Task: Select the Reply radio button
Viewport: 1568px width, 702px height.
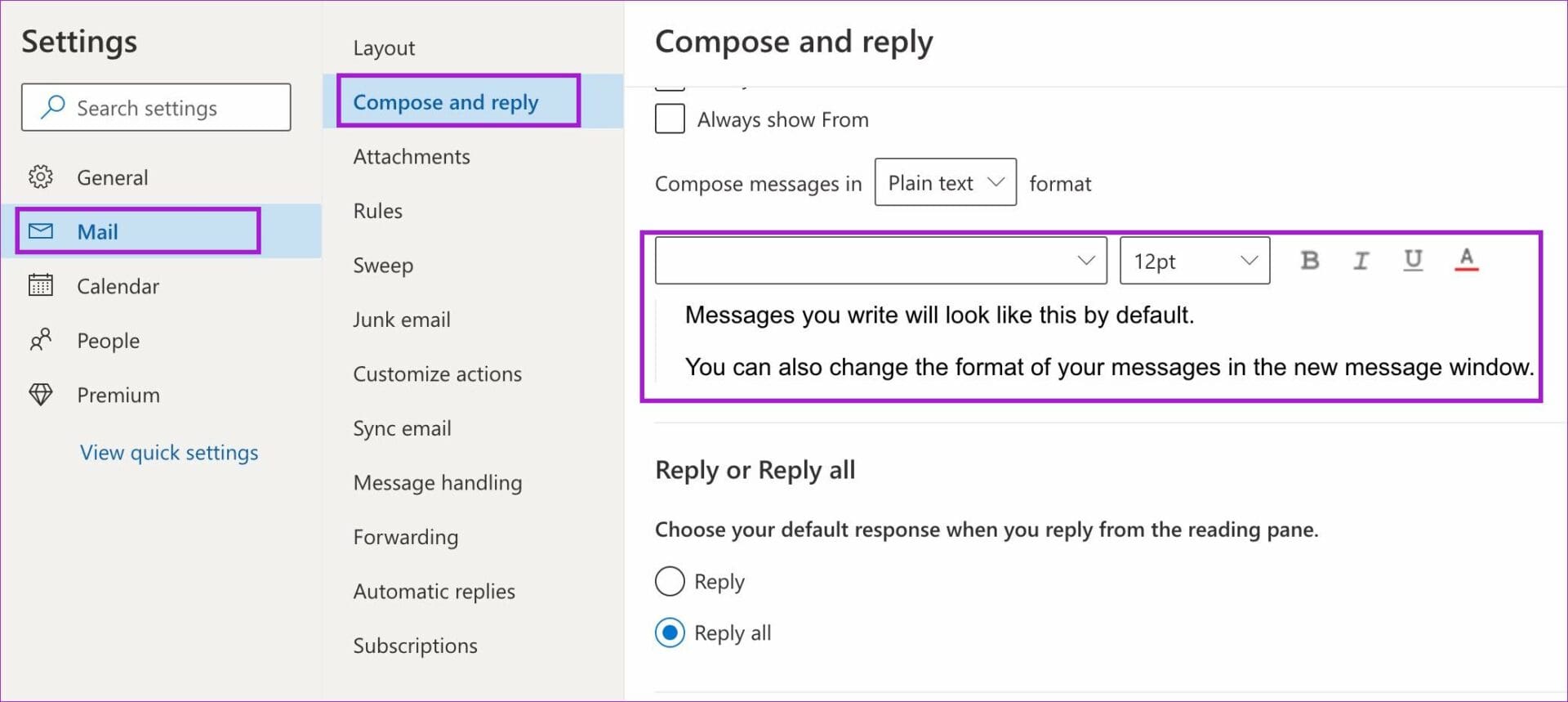Action: pyautogui.click(x=670, y=582)
